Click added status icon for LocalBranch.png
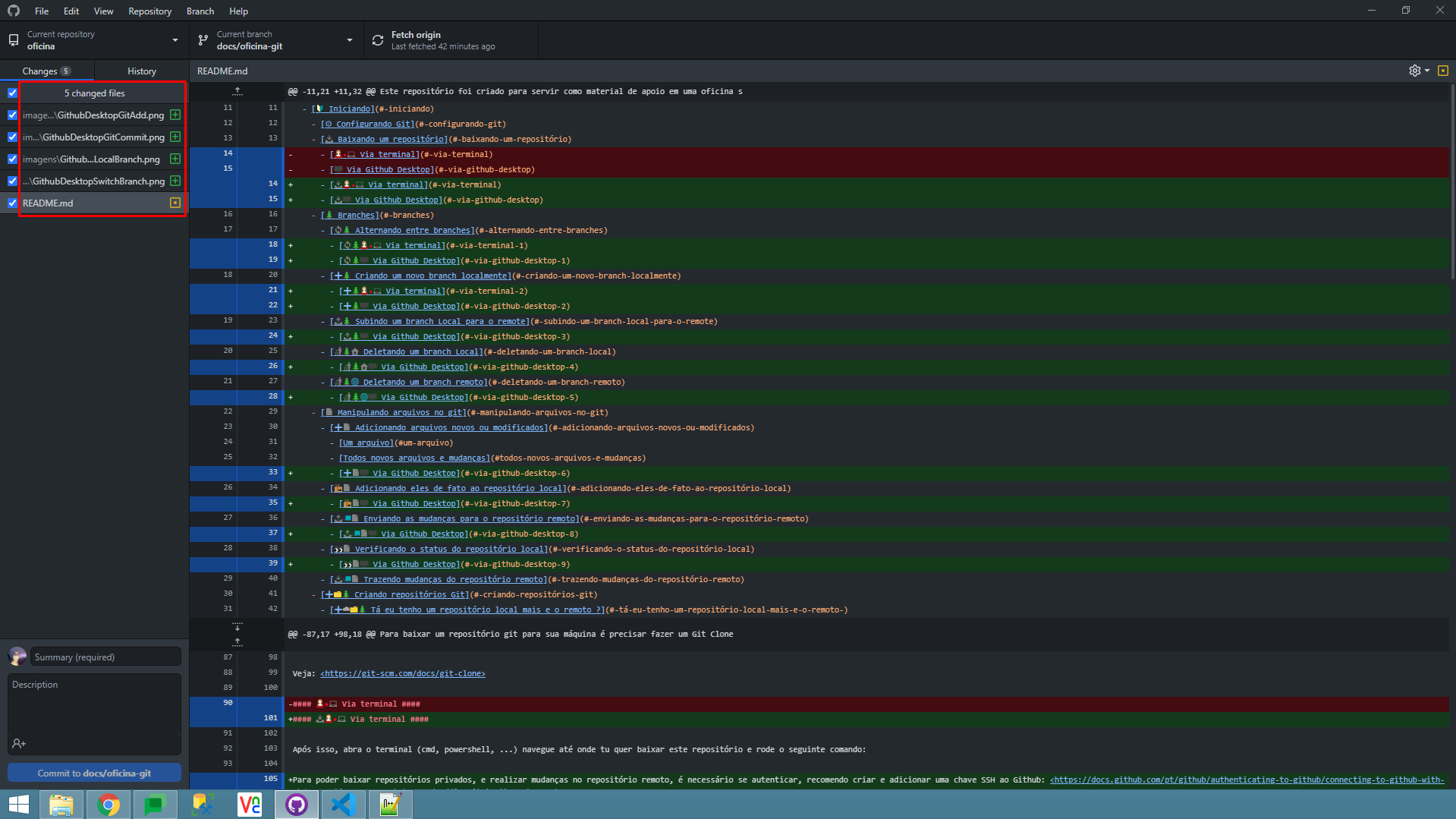Viewport: 1456px width, 819px height. [175, 159]
